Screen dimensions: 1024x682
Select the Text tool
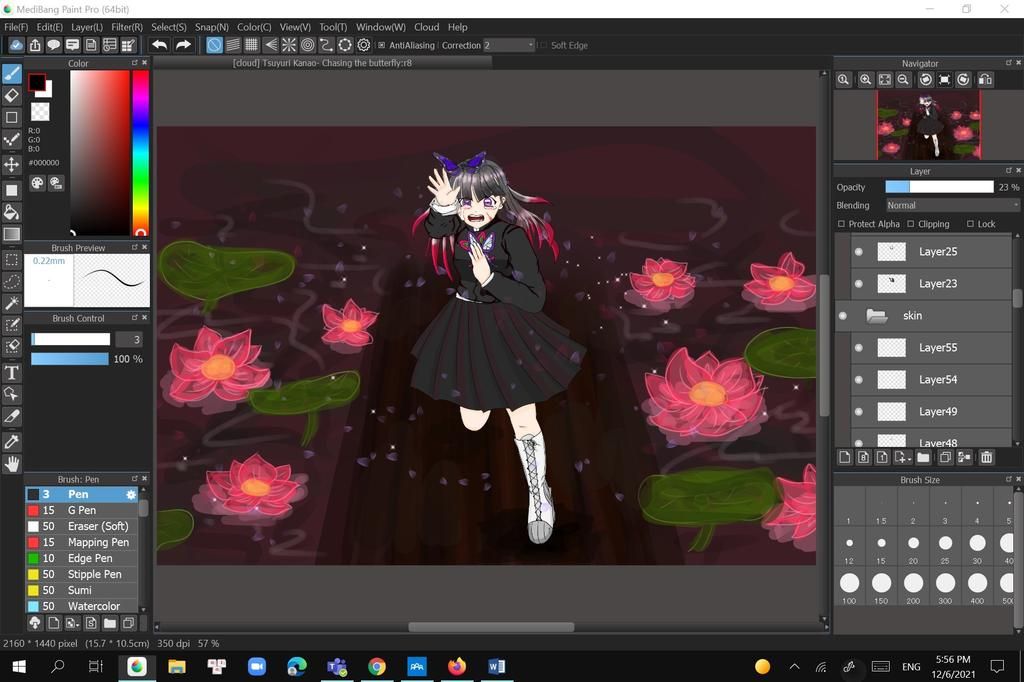click(12, 372)
